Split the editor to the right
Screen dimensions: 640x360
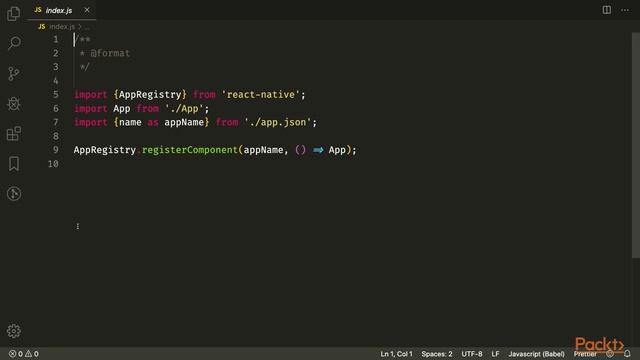607,10
